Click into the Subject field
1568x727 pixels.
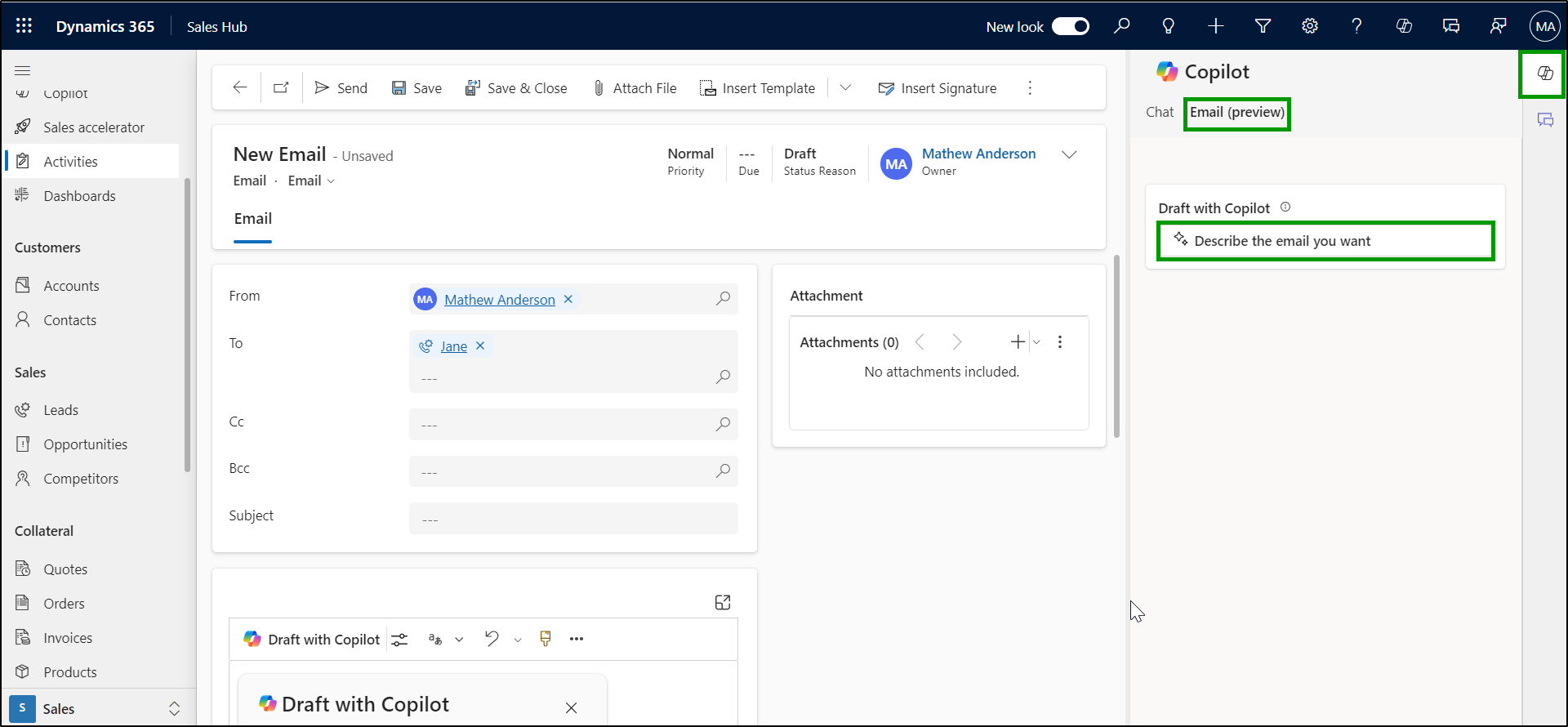point(573,518)
